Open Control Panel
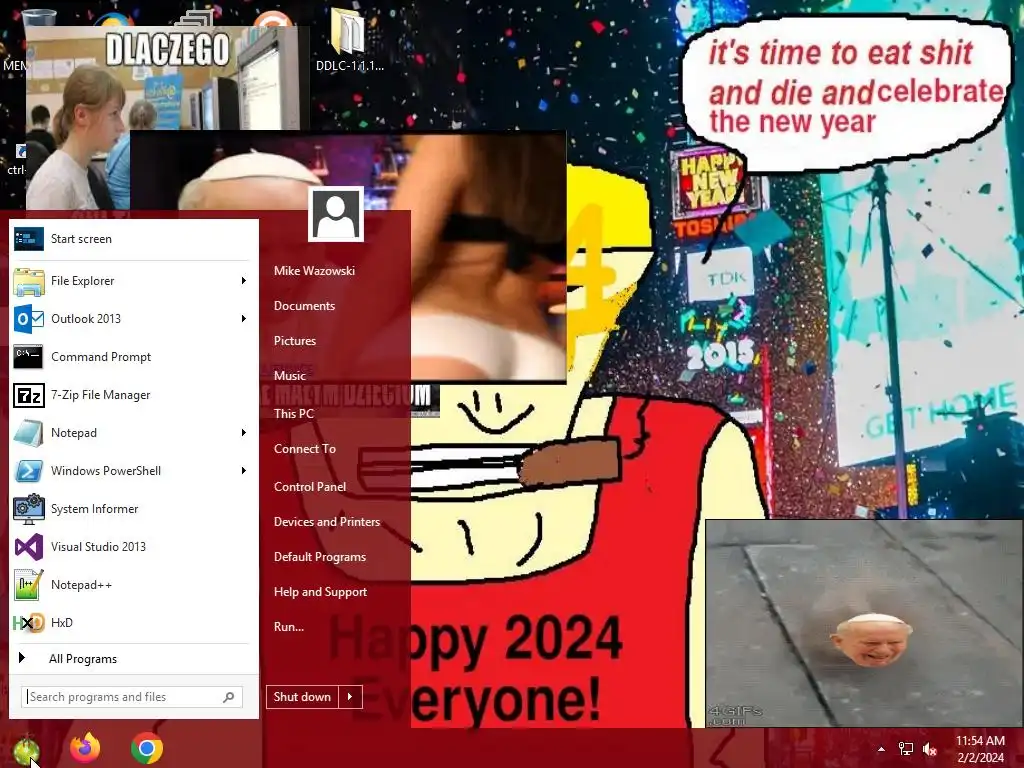Screen dimensions: 1024x768 [x=310, y=487]
